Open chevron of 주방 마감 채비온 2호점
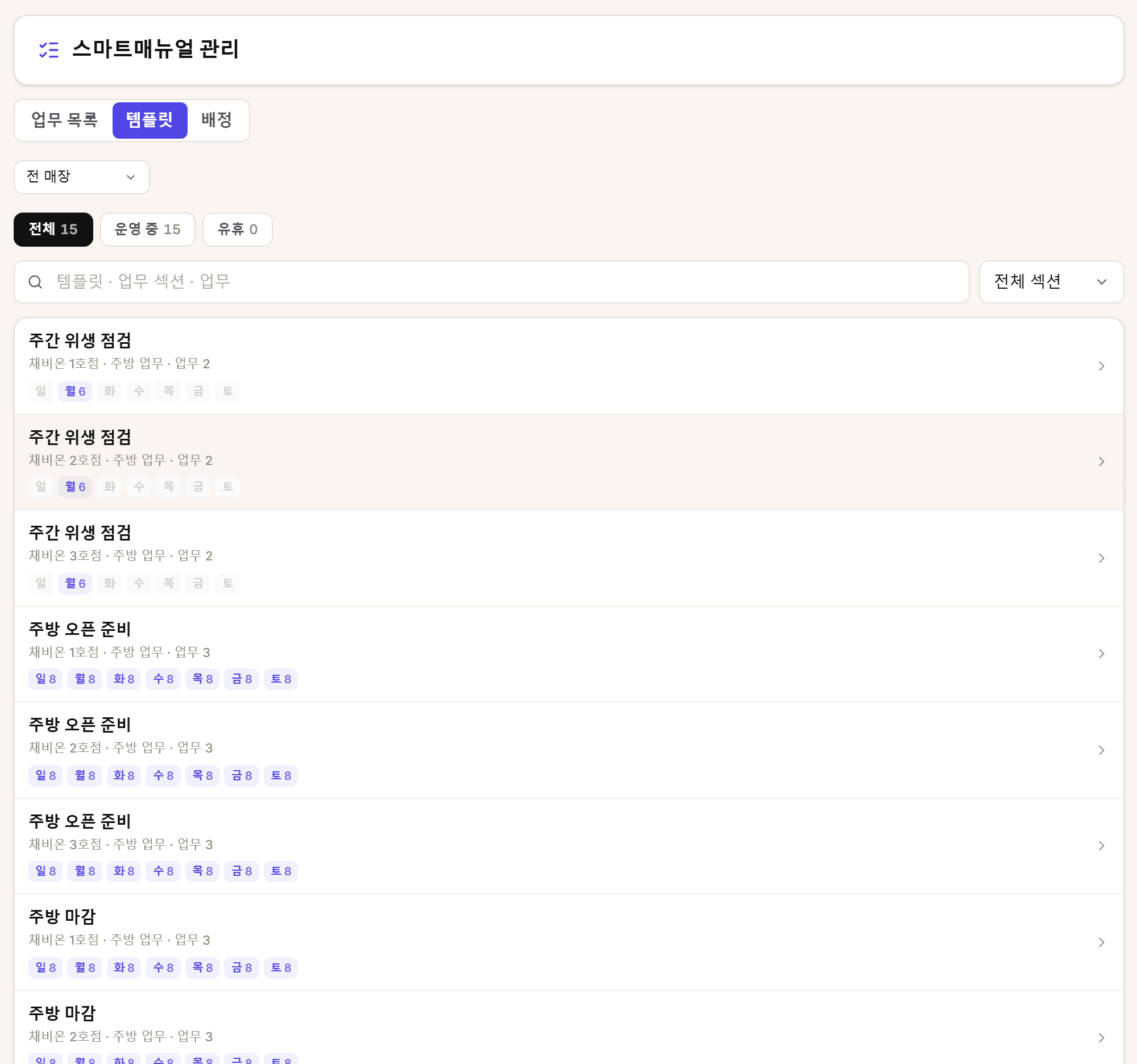This screenshot has width=1137, height=1064. (x=1101, y=1038)
